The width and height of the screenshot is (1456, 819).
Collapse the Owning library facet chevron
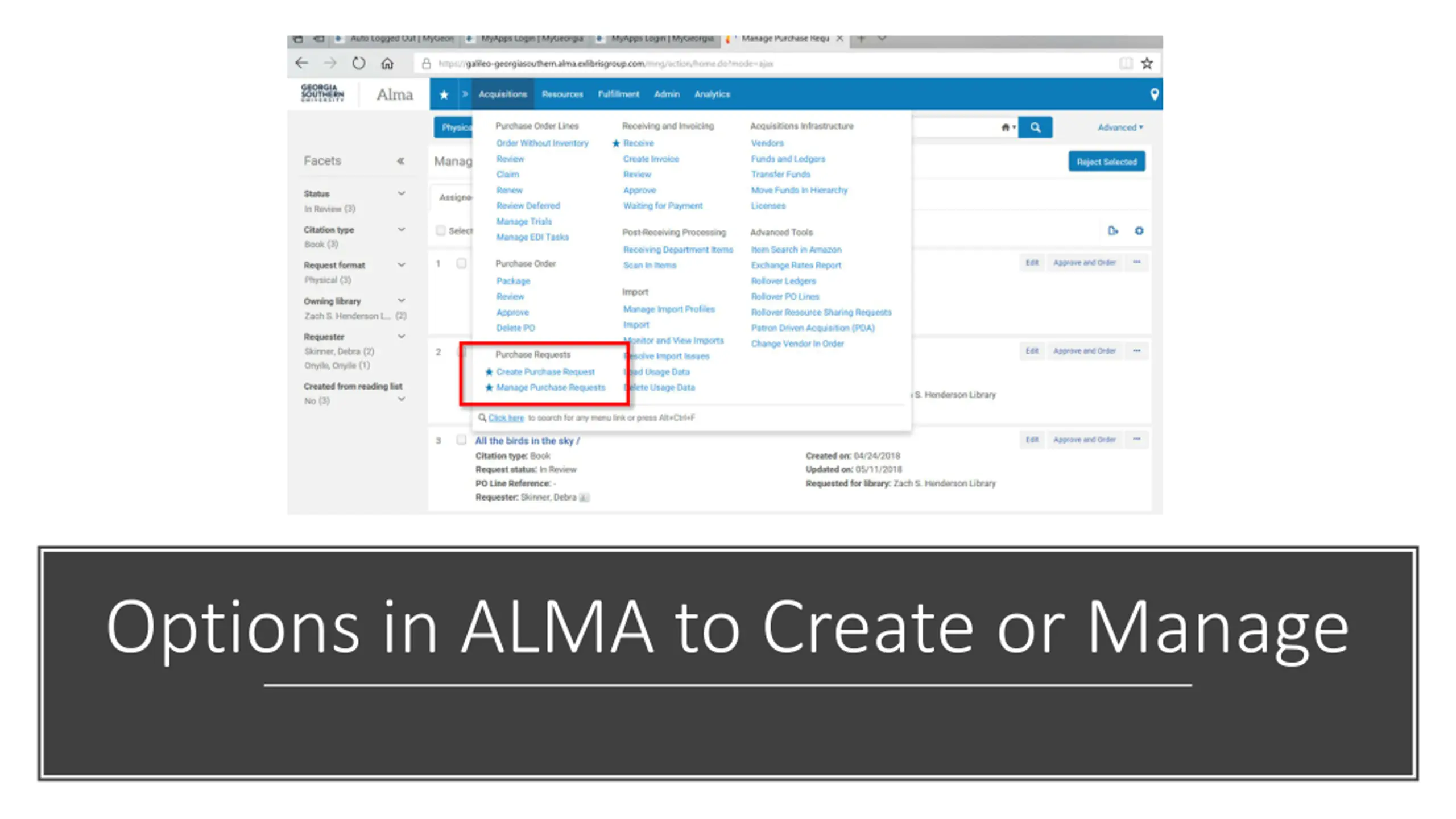click(401, 300)
